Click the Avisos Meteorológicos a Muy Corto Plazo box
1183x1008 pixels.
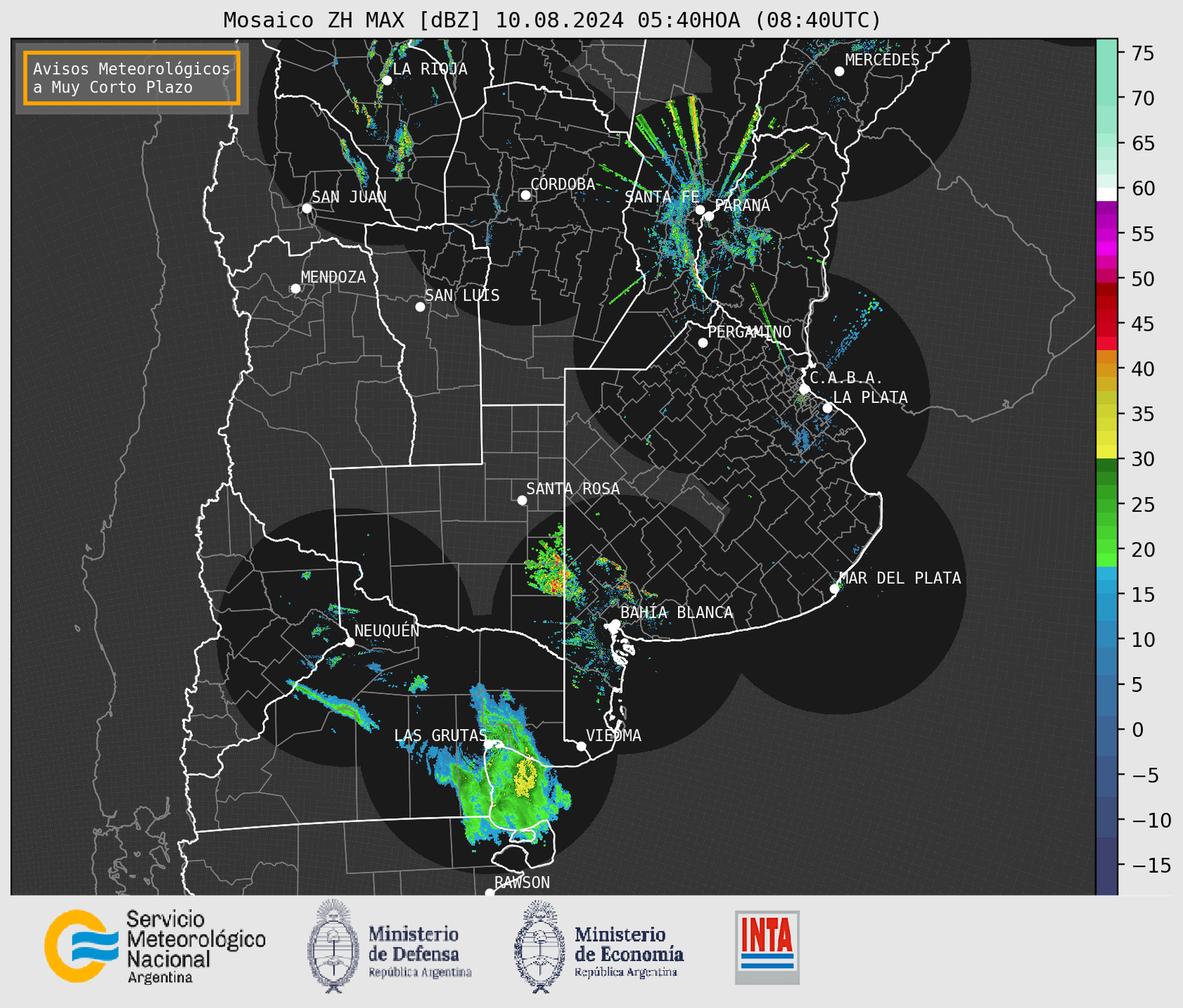[x=132, y=78]
